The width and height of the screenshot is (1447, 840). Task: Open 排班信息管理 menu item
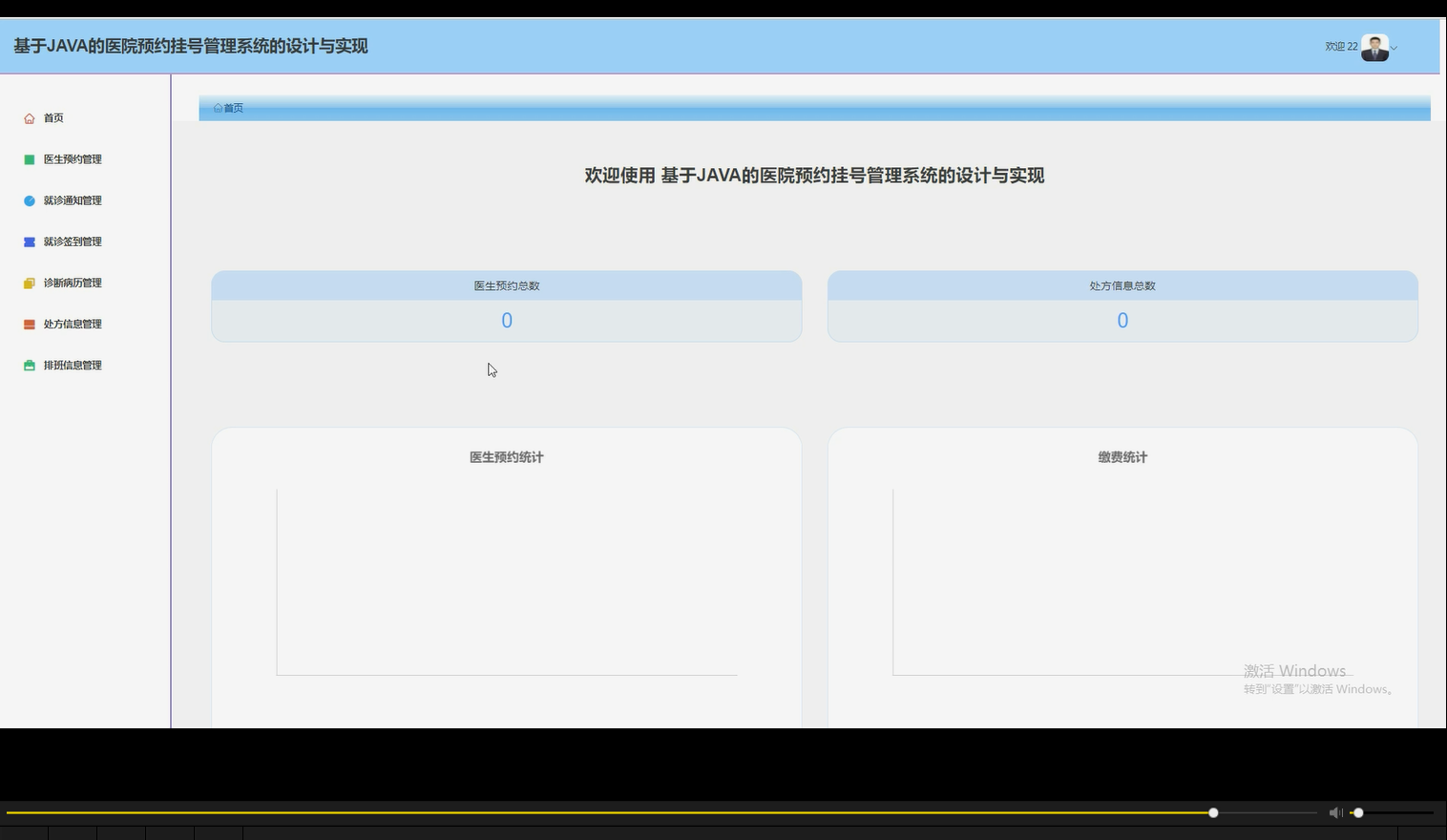point(73,366)
